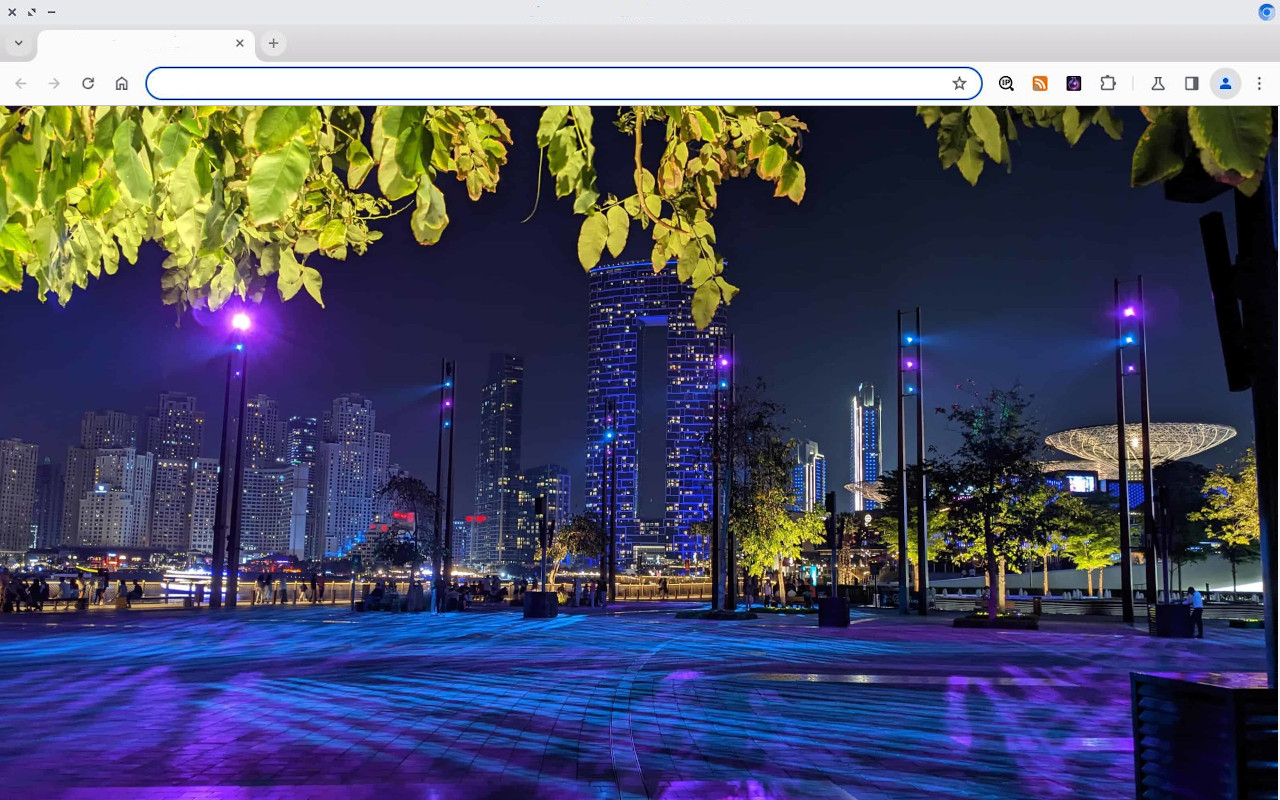Viewport: 1280px width, 800px height.
Task: Close the current tab
Action: tap(240, 43)
